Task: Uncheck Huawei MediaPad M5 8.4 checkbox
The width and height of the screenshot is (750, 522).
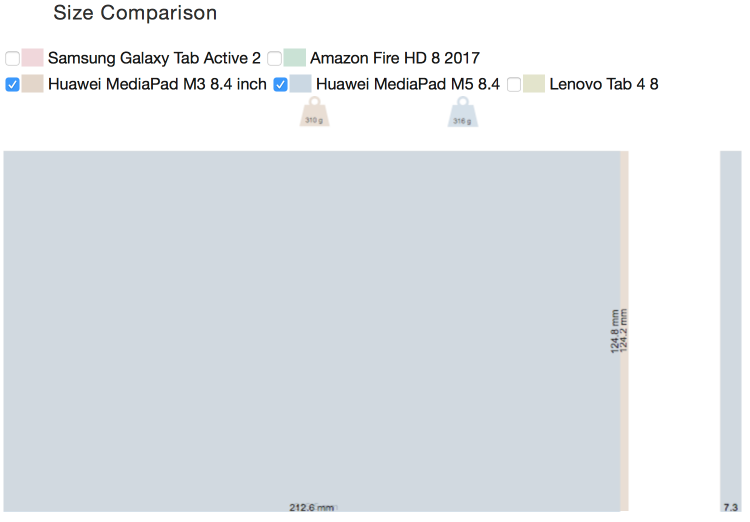Action: point(280,85)
